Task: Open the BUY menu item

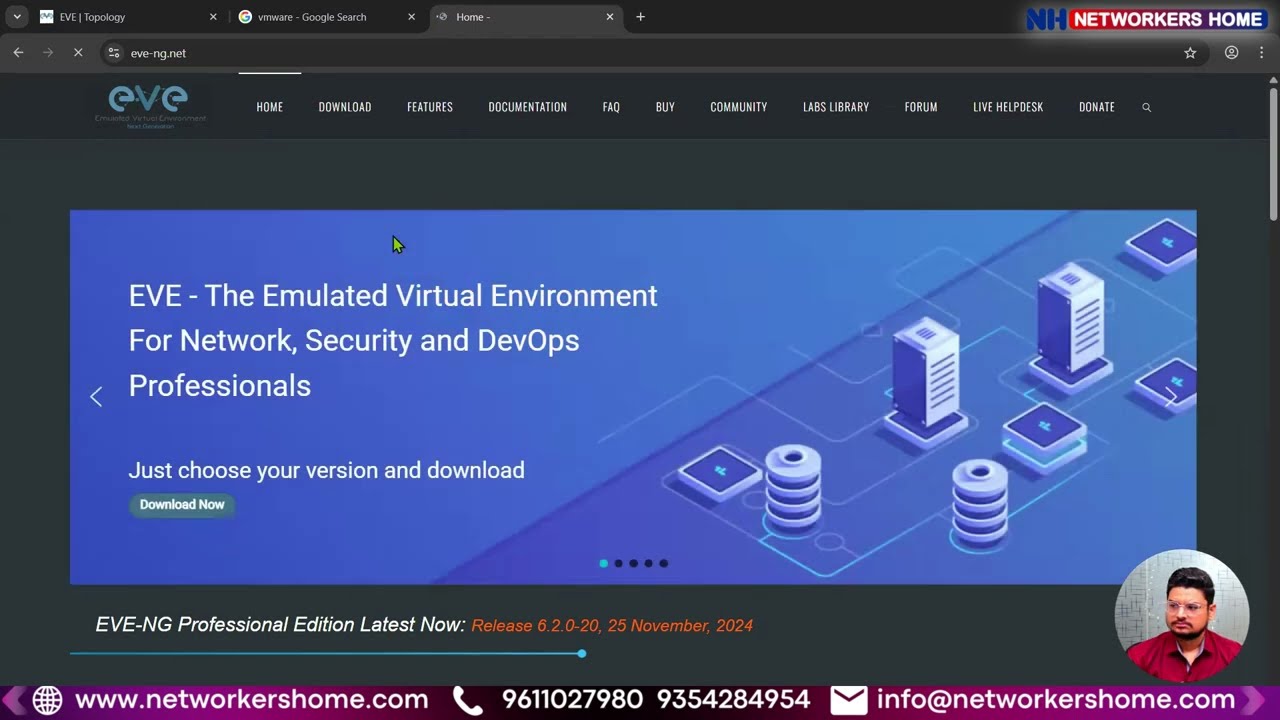Action: tap(665, 107)
